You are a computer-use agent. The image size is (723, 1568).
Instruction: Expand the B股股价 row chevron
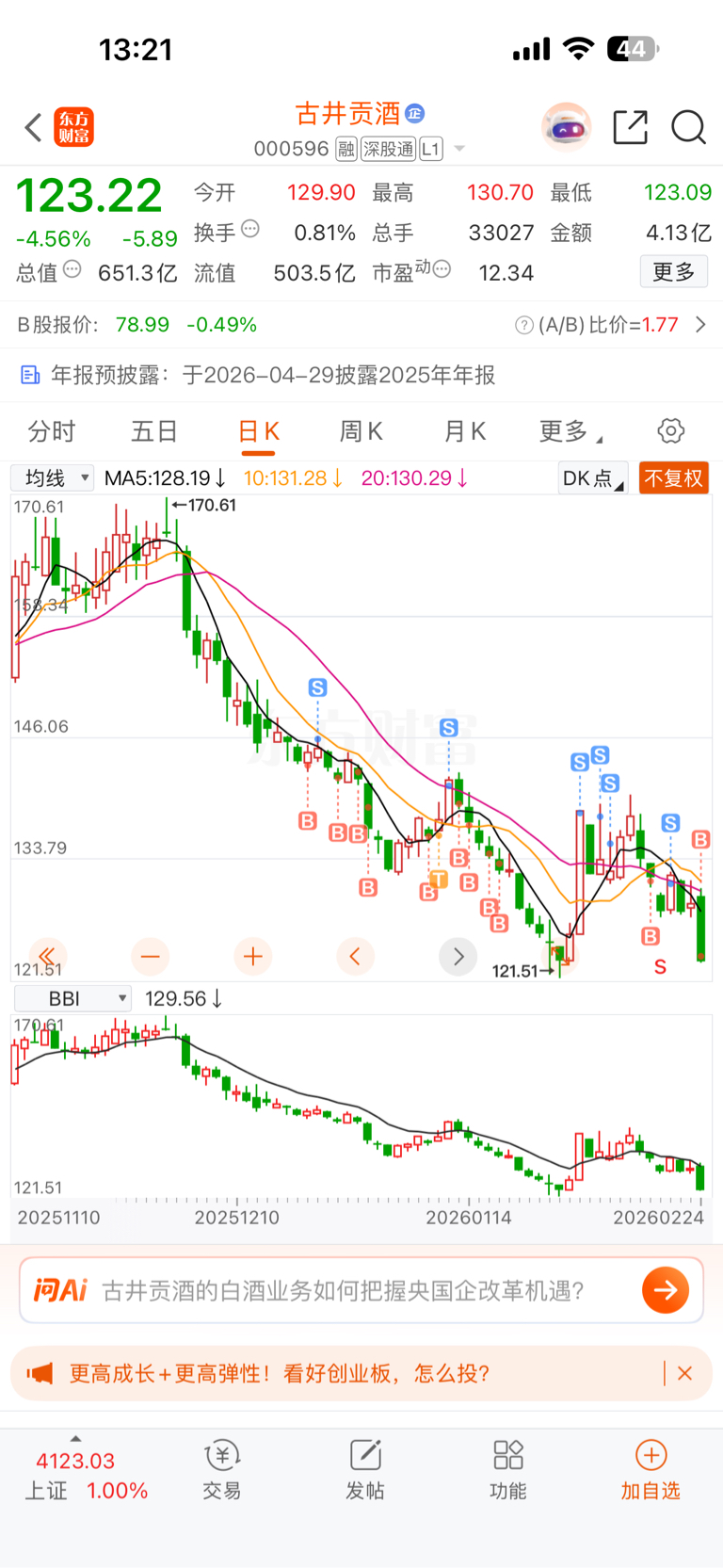tap(700, 325)
